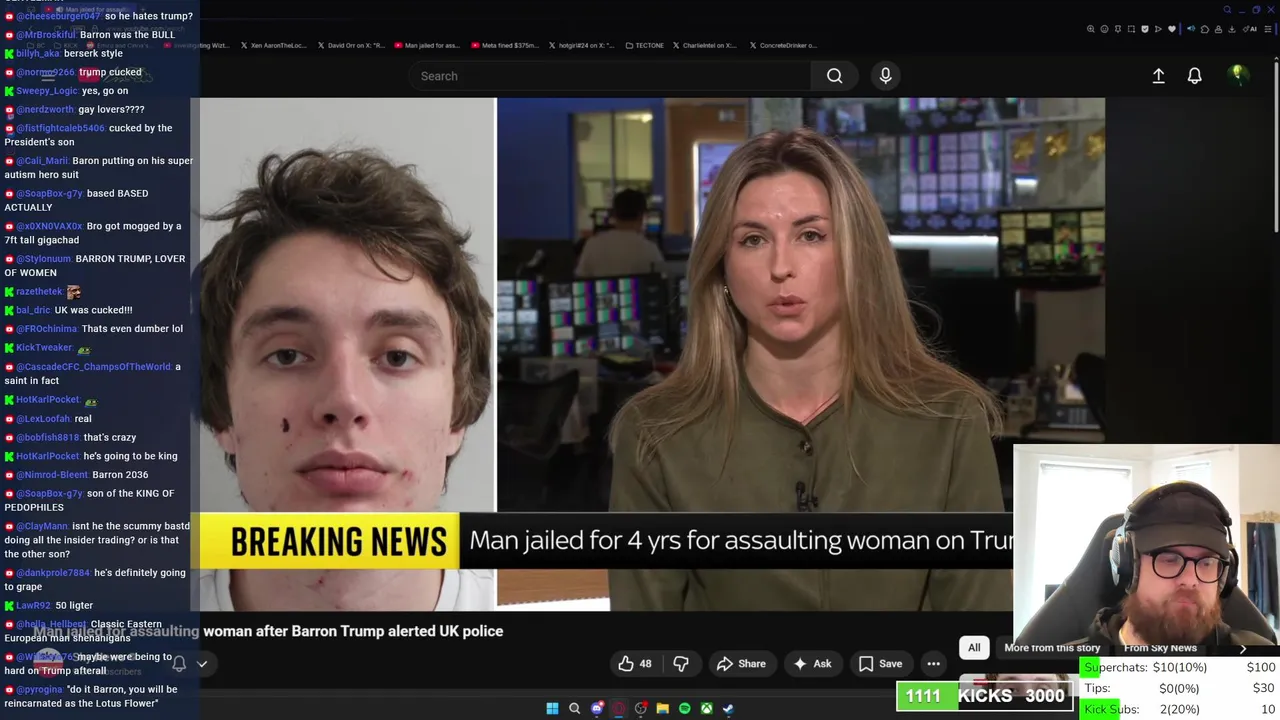Start voice search with the microphone icon
Screen dimensions: 1280x720
(x=886, y=76)
